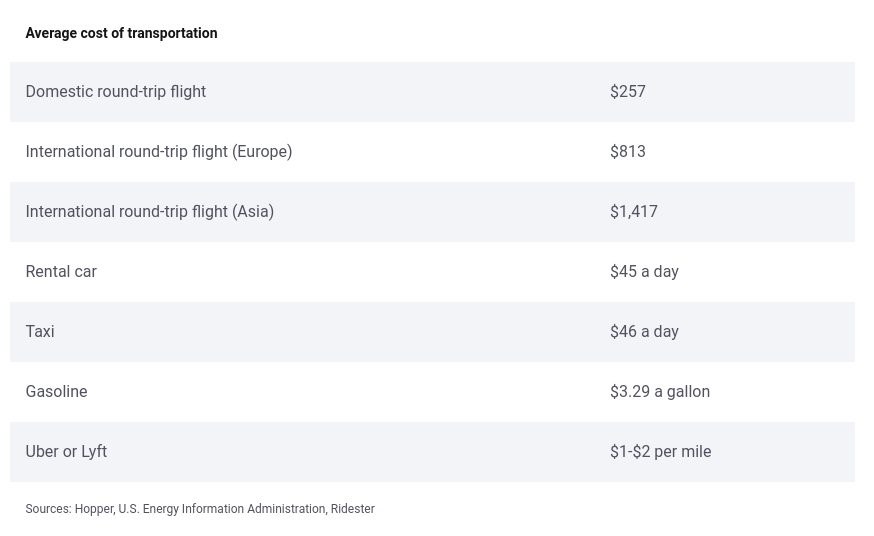The image size is (874, 536).
Task: Select International round-trip flight (Asia) label
Action: pos(150,212)
